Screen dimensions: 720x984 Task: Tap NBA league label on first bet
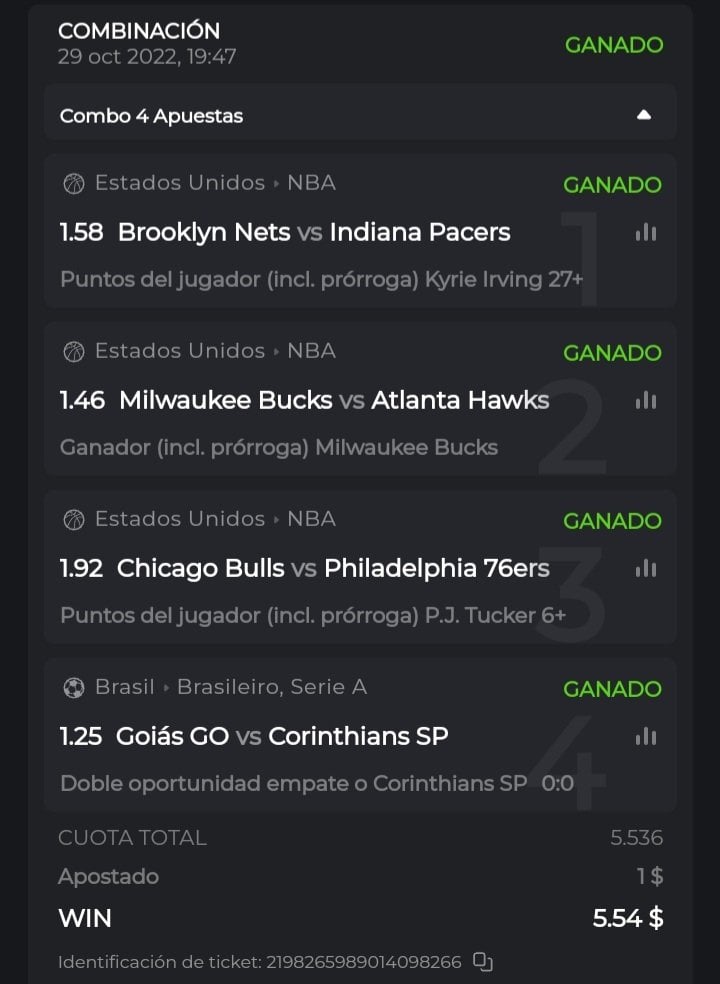click(311, 183)
